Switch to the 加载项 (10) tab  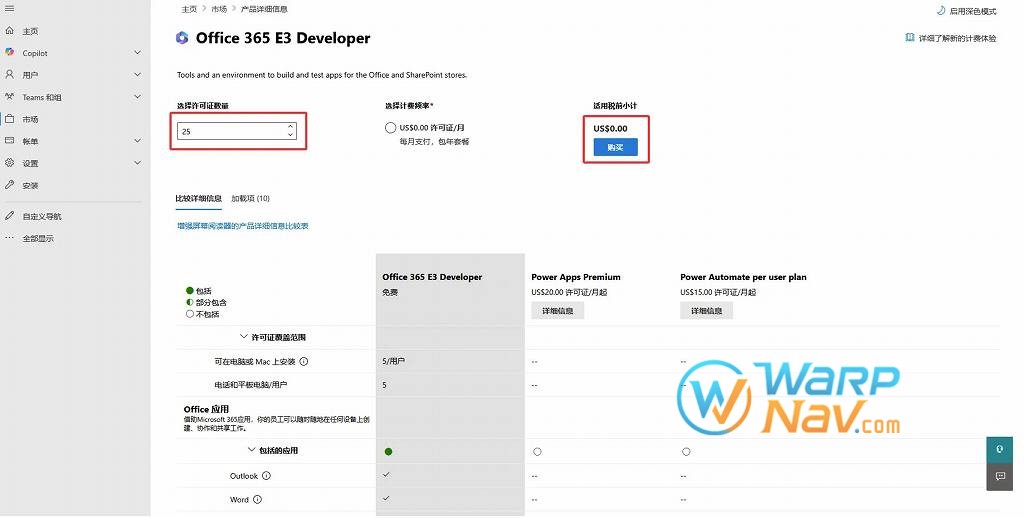[250, 198]
